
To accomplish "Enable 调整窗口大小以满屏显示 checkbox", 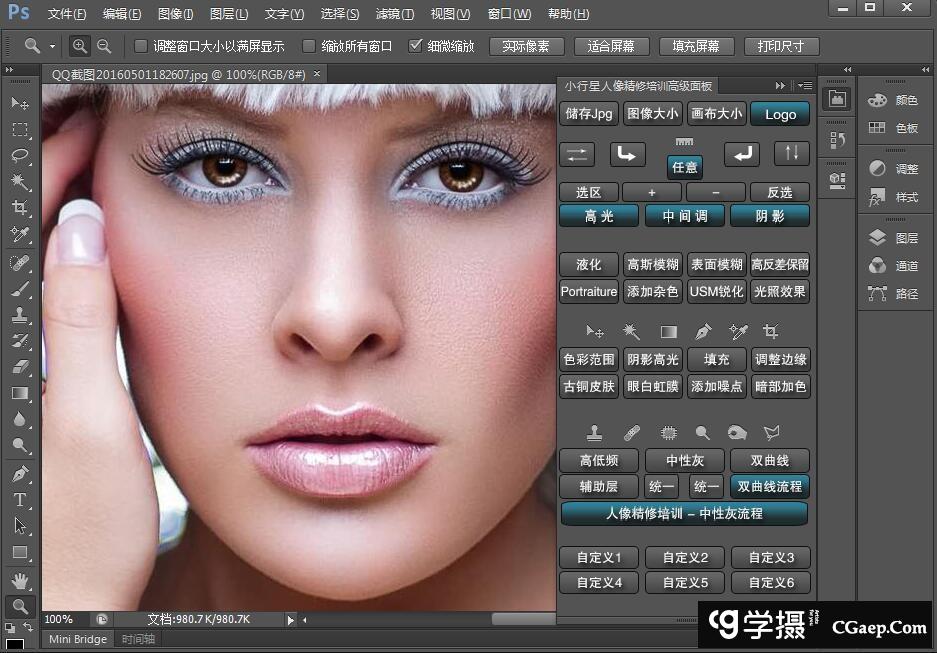I will point(141,46).
